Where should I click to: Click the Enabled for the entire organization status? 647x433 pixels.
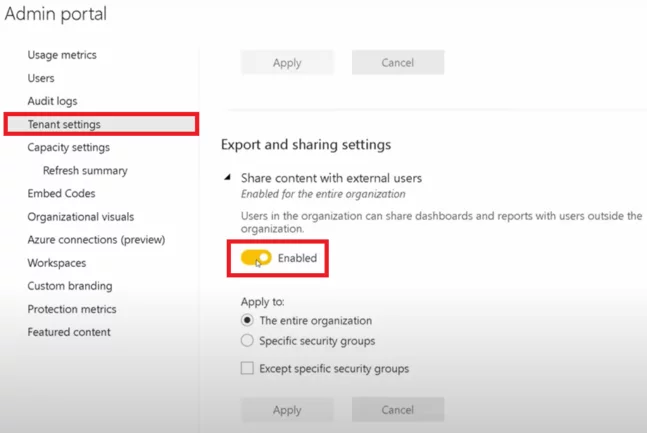click(x=323, y=194)
